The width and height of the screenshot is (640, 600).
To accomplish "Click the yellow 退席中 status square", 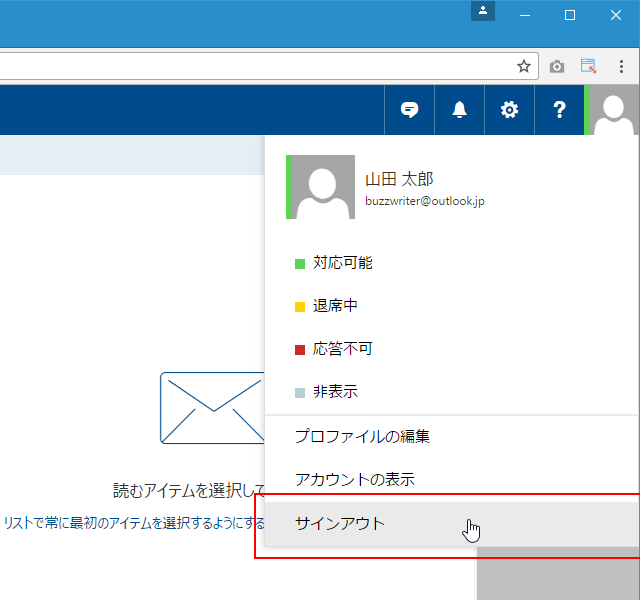I will [x=300, y=307].
